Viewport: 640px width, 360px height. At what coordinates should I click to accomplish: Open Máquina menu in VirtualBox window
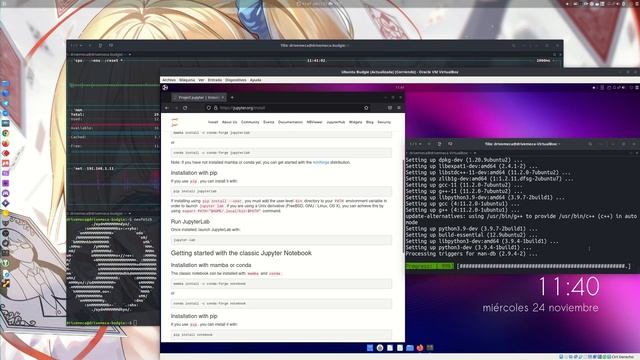coord(187,80)
